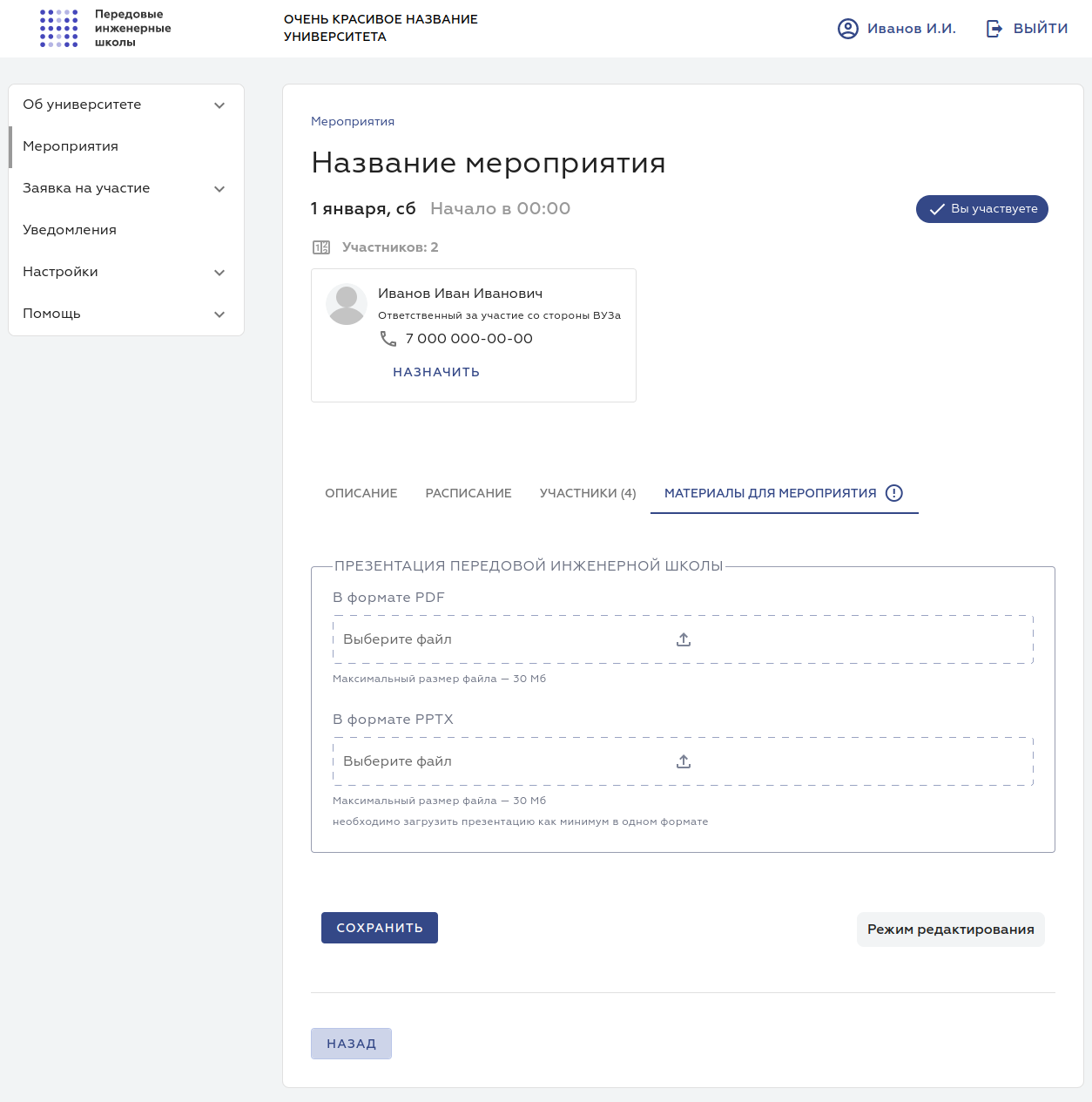
Task: Click the 'Назначить' link
Action: (x=436, y=372)
